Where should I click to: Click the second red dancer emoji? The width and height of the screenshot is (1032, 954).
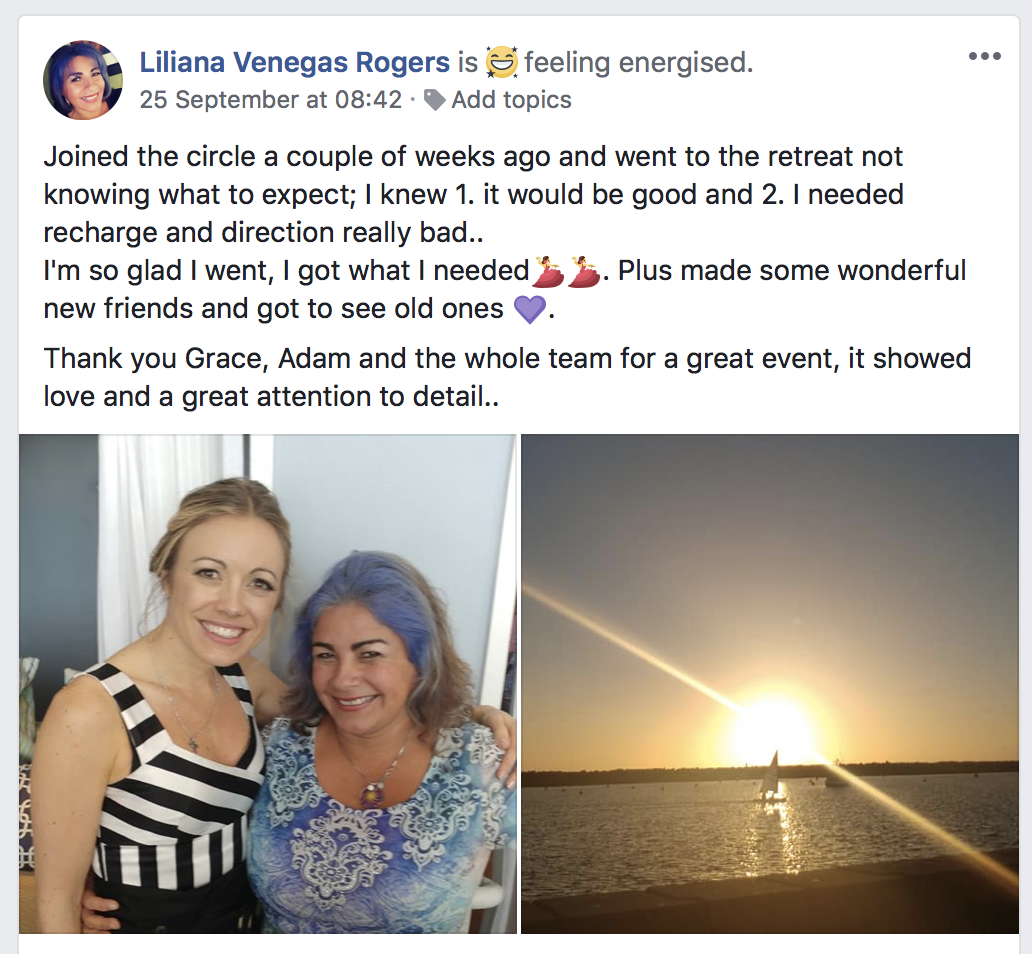(x=584, y=271)
